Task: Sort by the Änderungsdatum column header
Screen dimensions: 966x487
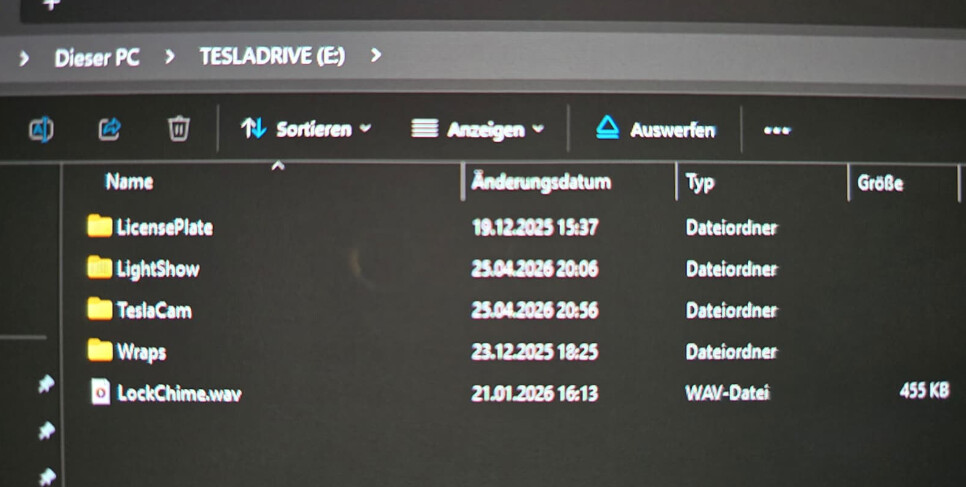Action: click(541, 182)
